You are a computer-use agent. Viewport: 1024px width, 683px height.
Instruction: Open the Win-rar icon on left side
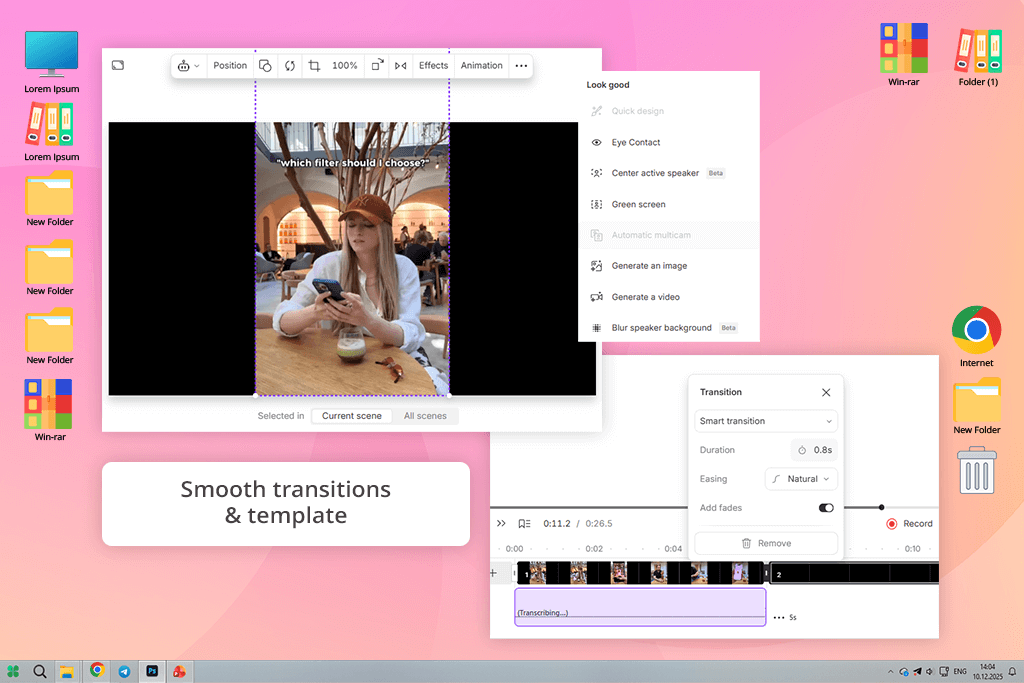click(x=50, y=411)
